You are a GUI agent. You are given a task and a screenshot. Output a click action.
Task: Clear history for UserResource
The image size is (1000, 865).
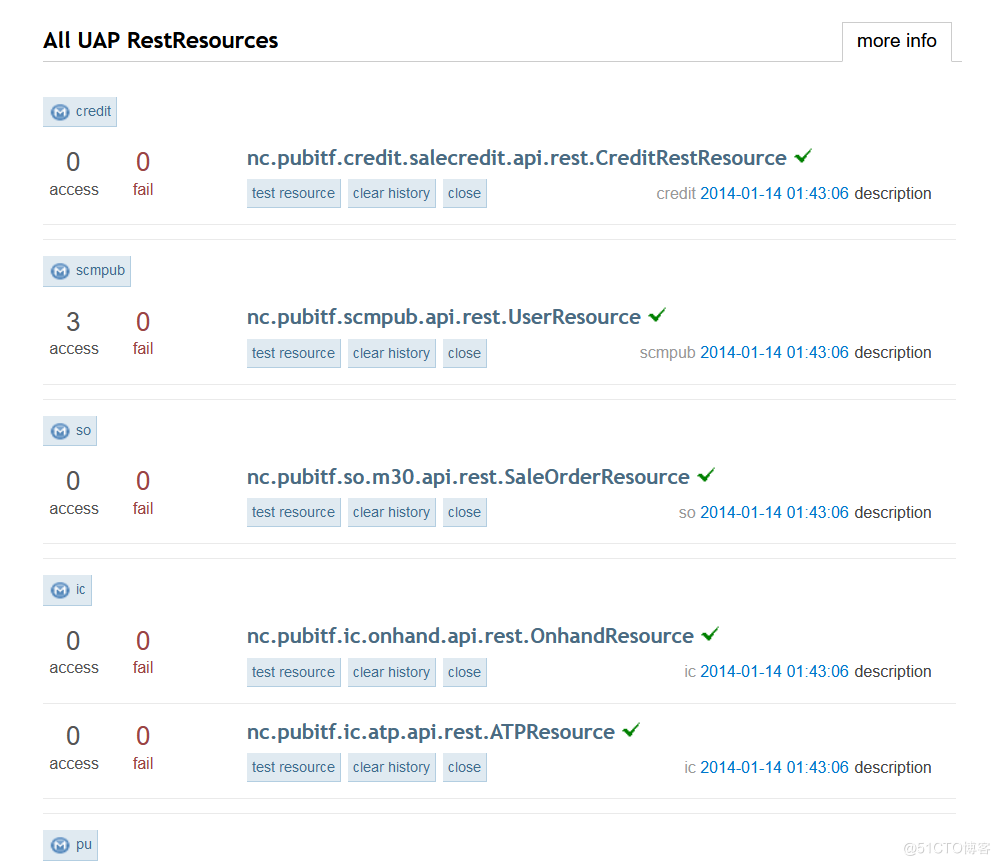391,353
